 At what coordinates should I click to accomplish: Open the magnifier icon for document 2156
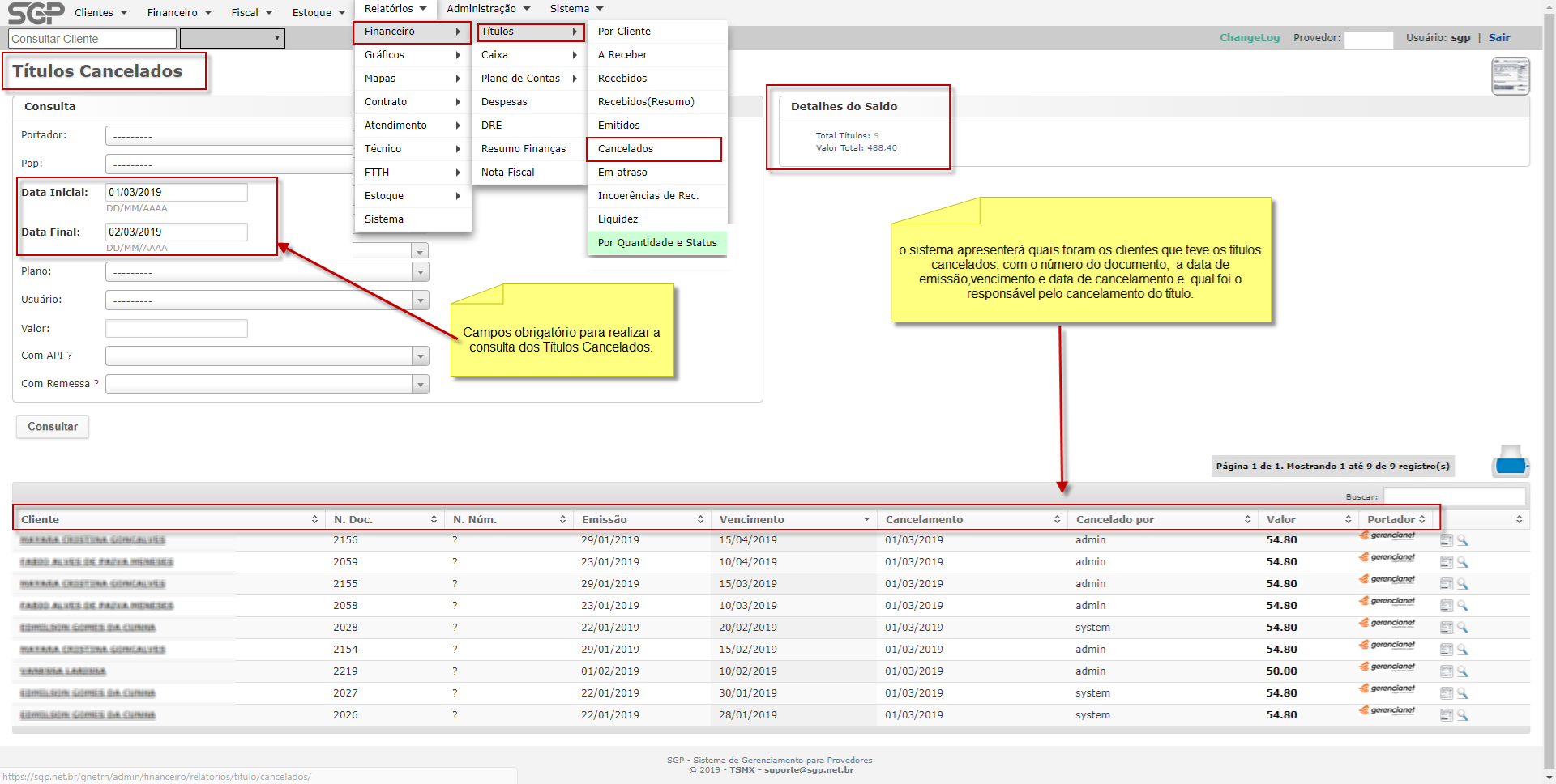pos(1463,540)
